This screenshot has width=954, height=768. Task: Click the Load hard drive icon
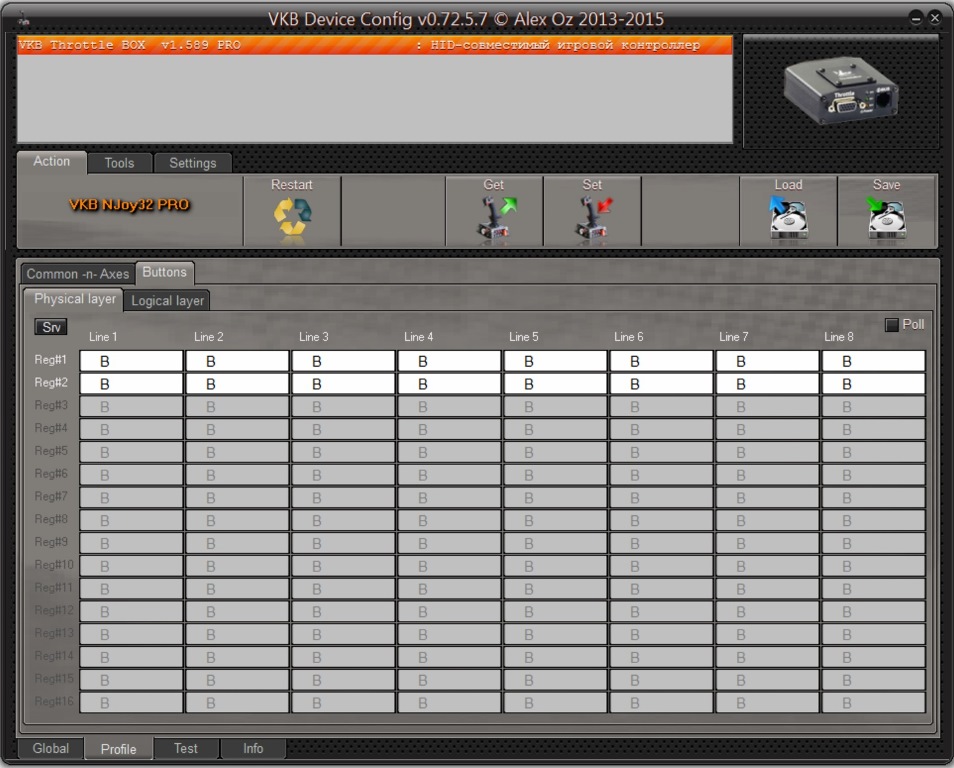point(789,217)
